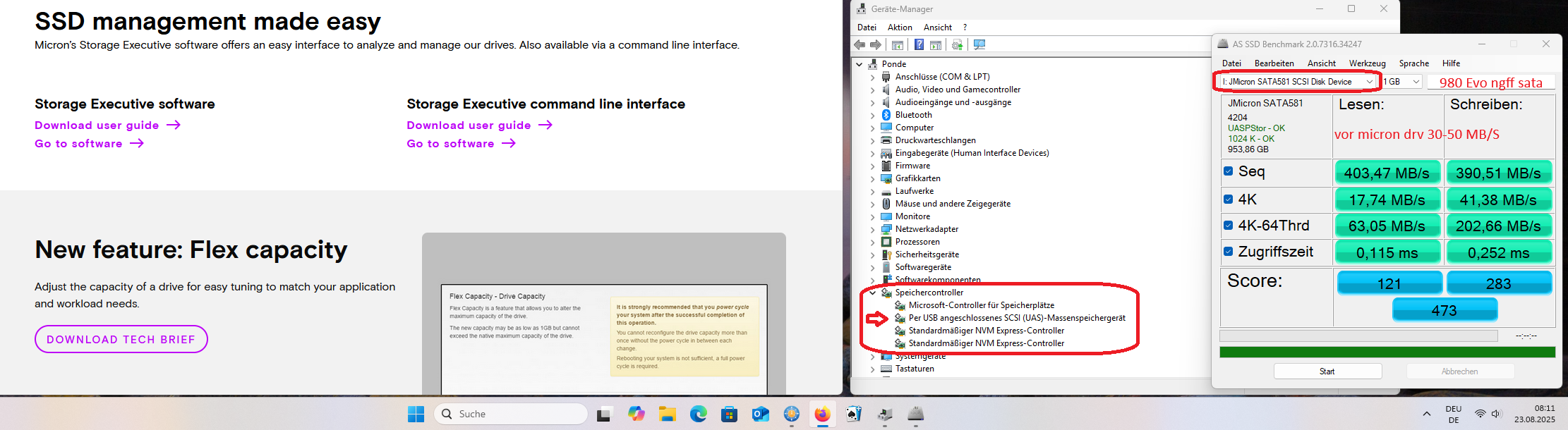The height and width of the screenshot is (430, 1568).
Task: Open the clock showing 08:11 23.08.2025
Action: 1534,414
